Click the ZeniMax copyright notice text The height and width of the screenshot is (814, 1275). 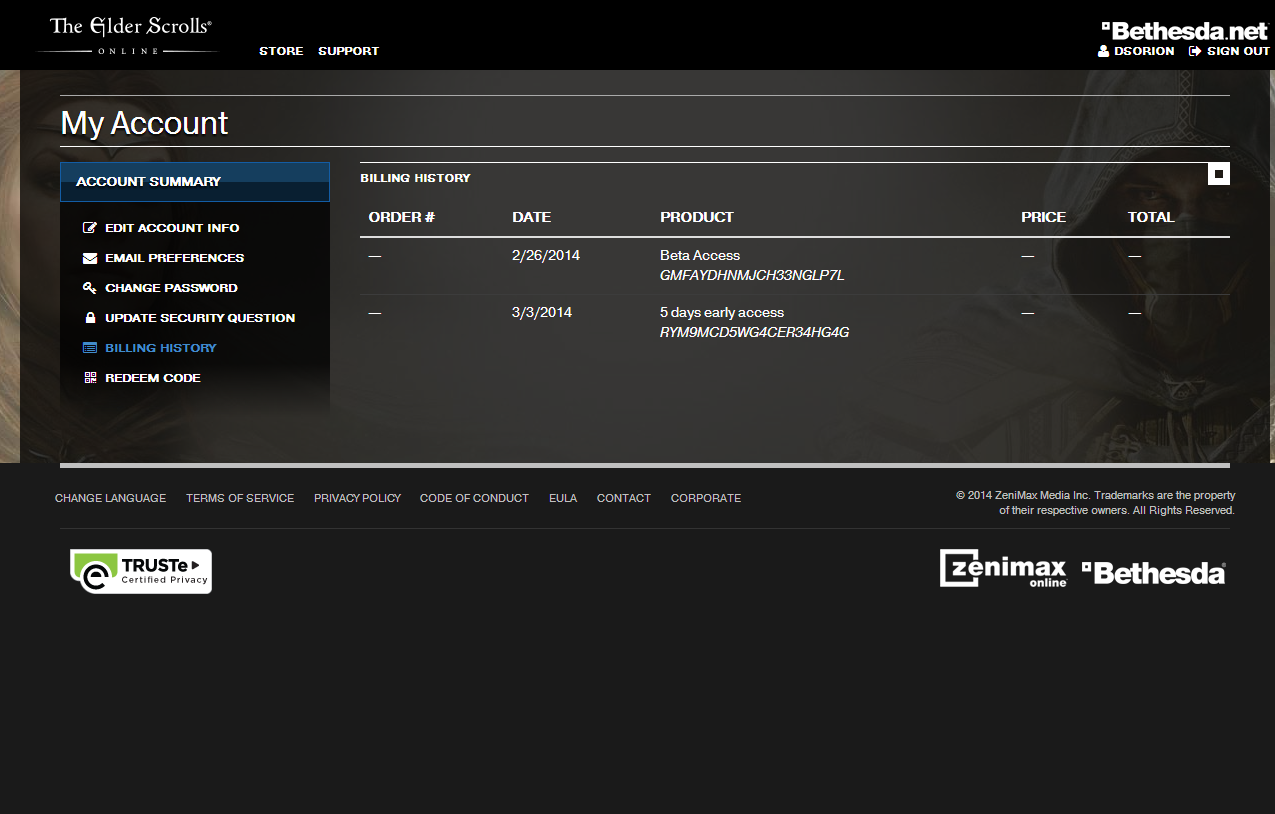pos(1096,503)
